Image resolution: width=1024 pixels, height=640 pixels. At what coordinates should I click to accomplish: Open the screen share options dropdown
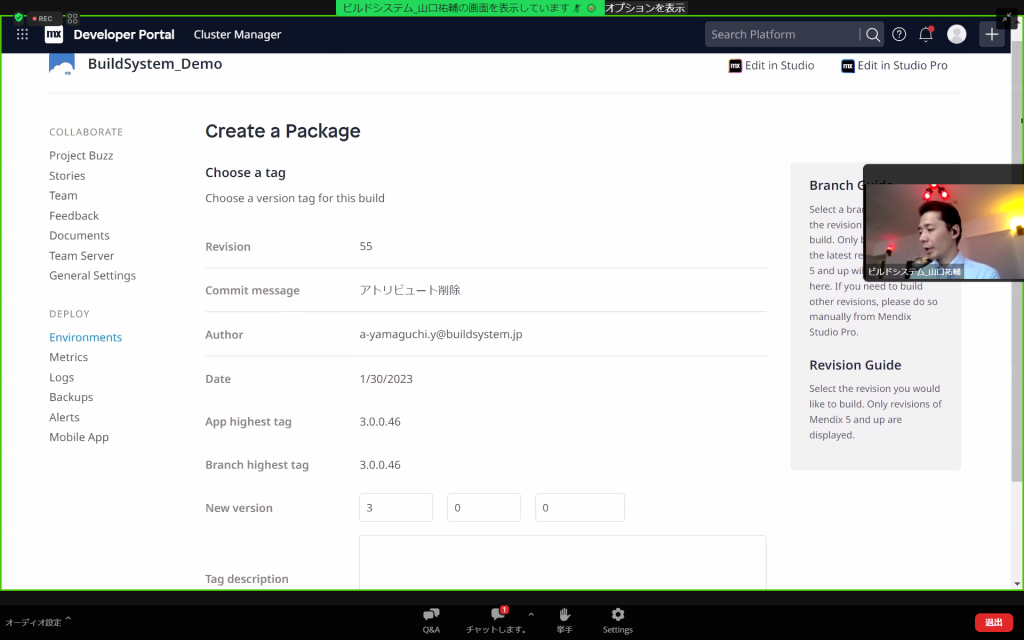click(x=645, y=7)
